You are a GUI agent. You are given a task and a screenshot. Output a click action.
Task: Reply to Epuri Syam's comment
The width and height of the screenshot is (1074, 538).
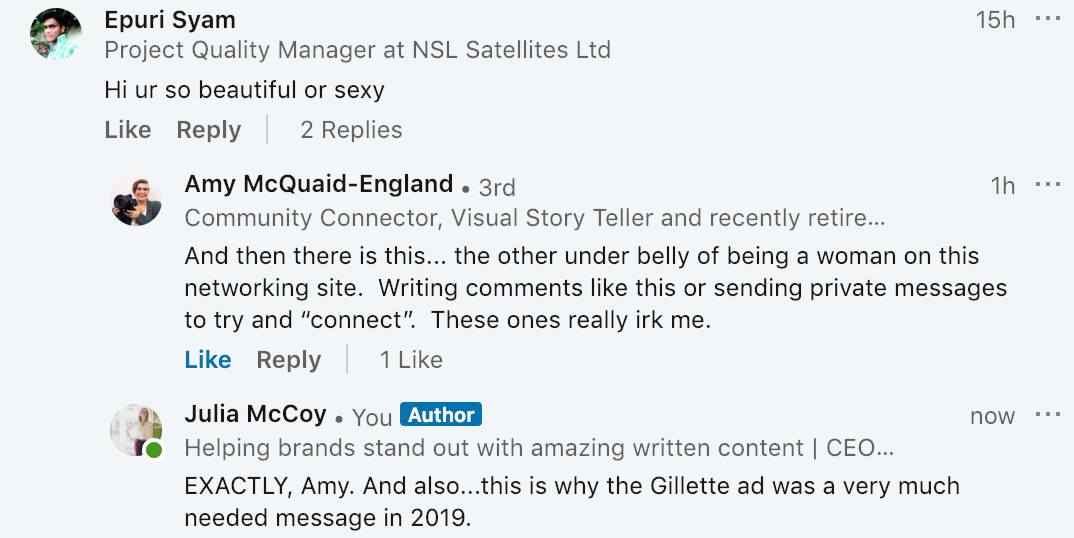click(x=209, y=130)
